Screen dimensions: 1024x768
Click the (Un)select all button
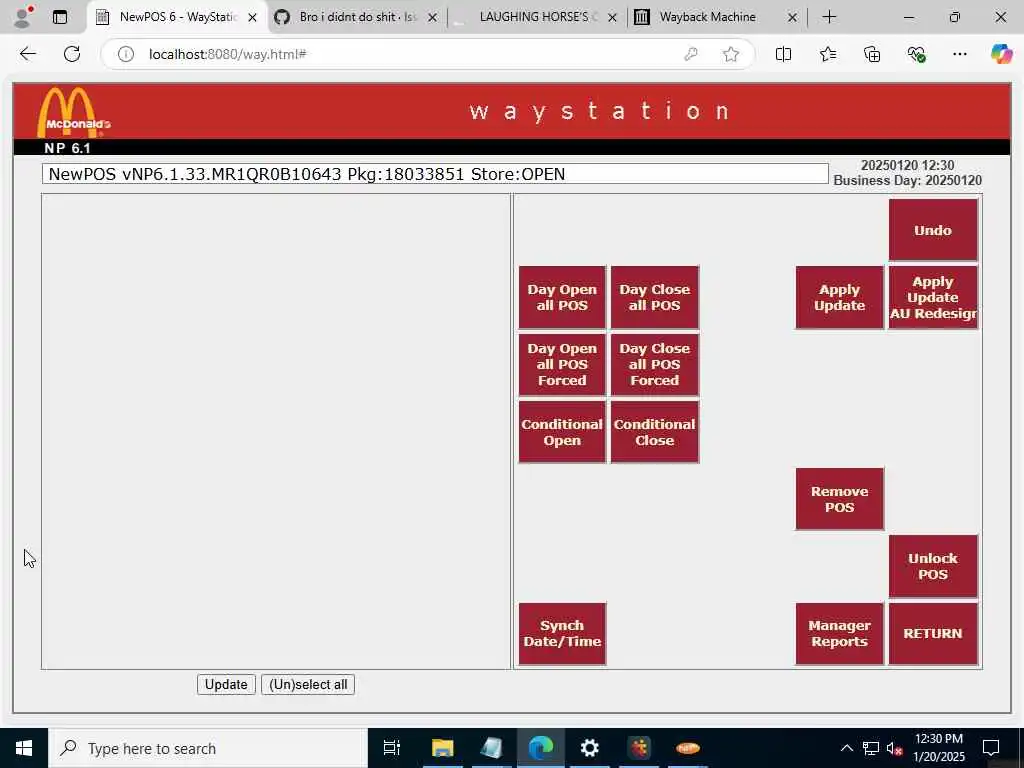(x=308, y=684)
